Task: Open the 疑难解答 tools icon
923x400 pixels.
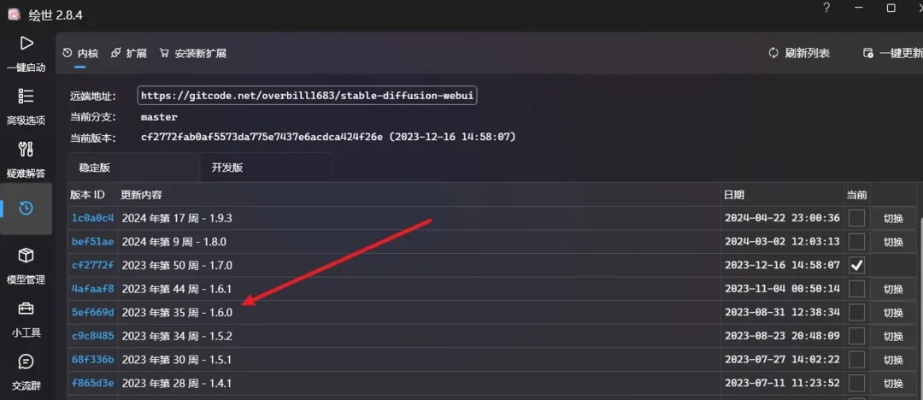Action: [x=27, y=150]
